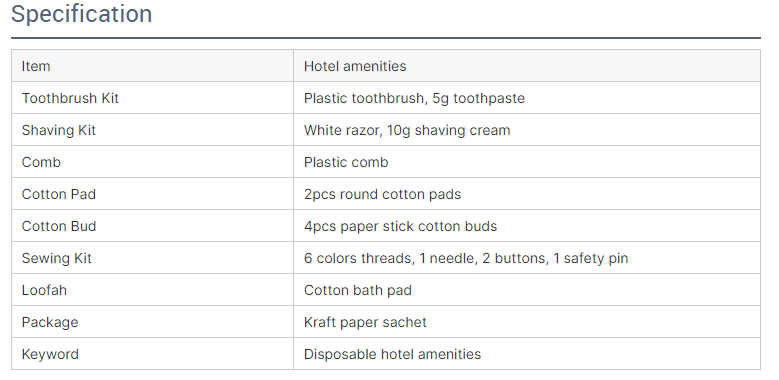
Task: Select the Comb row label
Action: click(153, 162)
